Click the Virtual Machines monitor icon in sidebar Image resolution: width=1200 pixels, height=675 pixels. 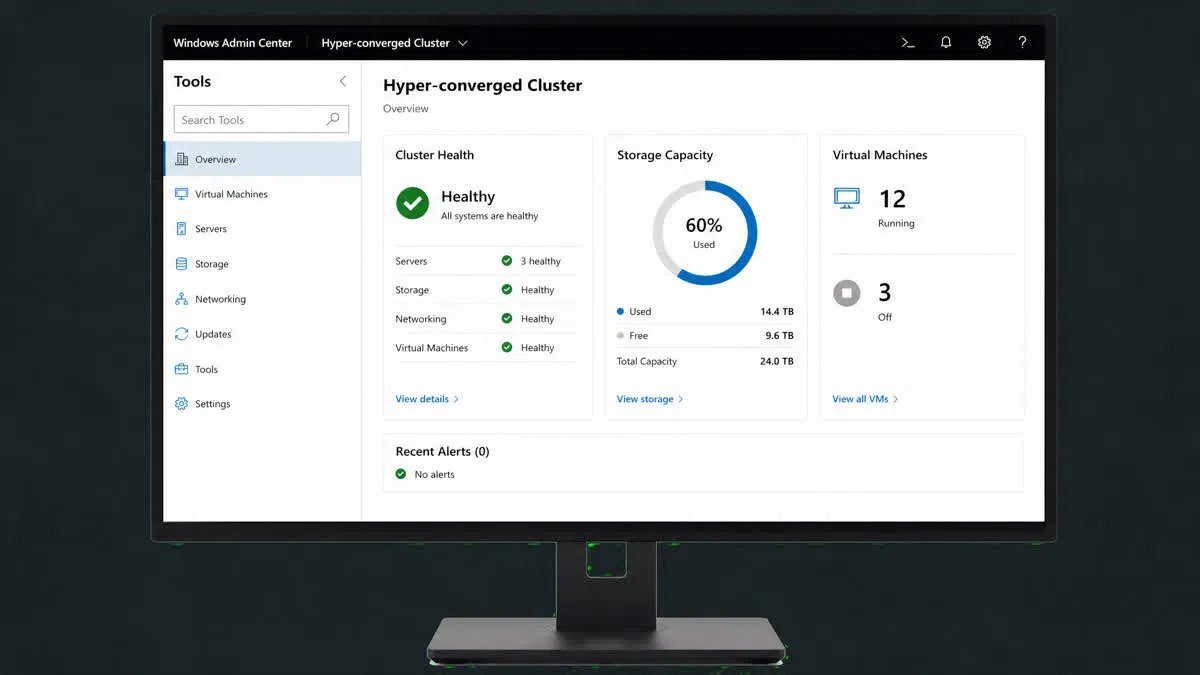click(x=181, y=194)
